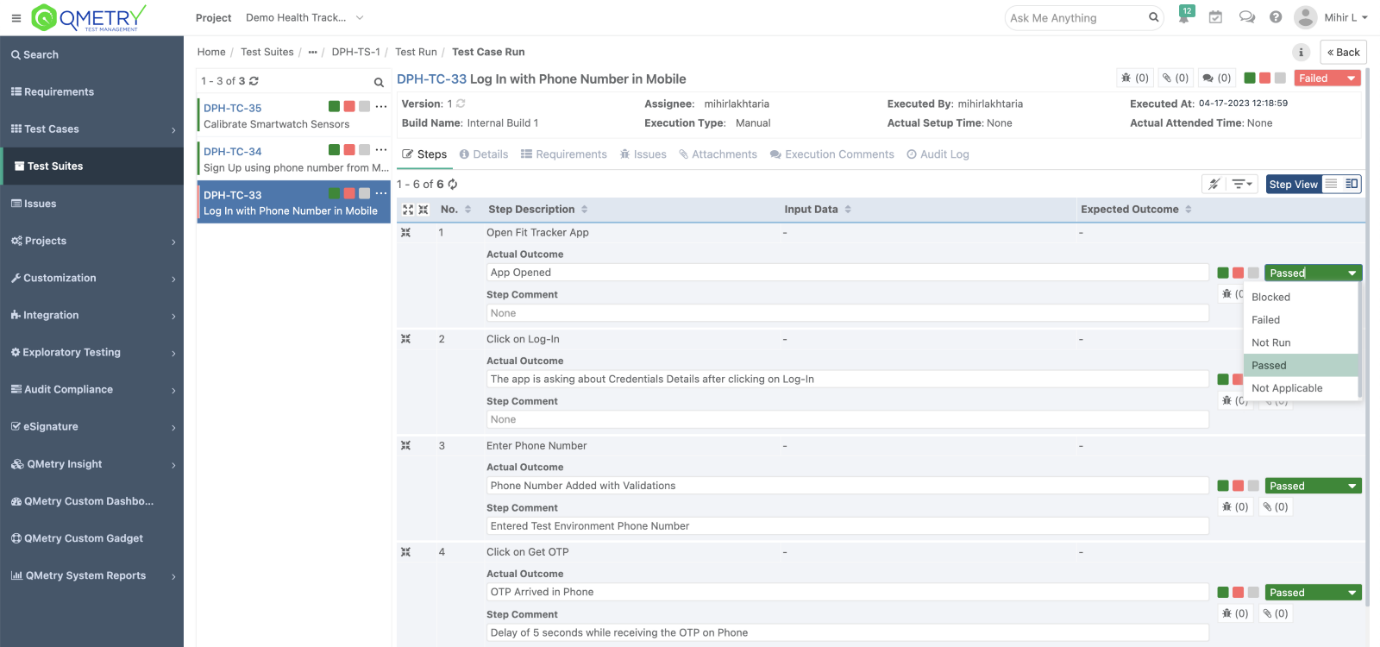This screenshot has height=647, width=1380.
Task: Mark test case DPH-TC-33 passed with header green square
Action: [x=1250, y=78]
